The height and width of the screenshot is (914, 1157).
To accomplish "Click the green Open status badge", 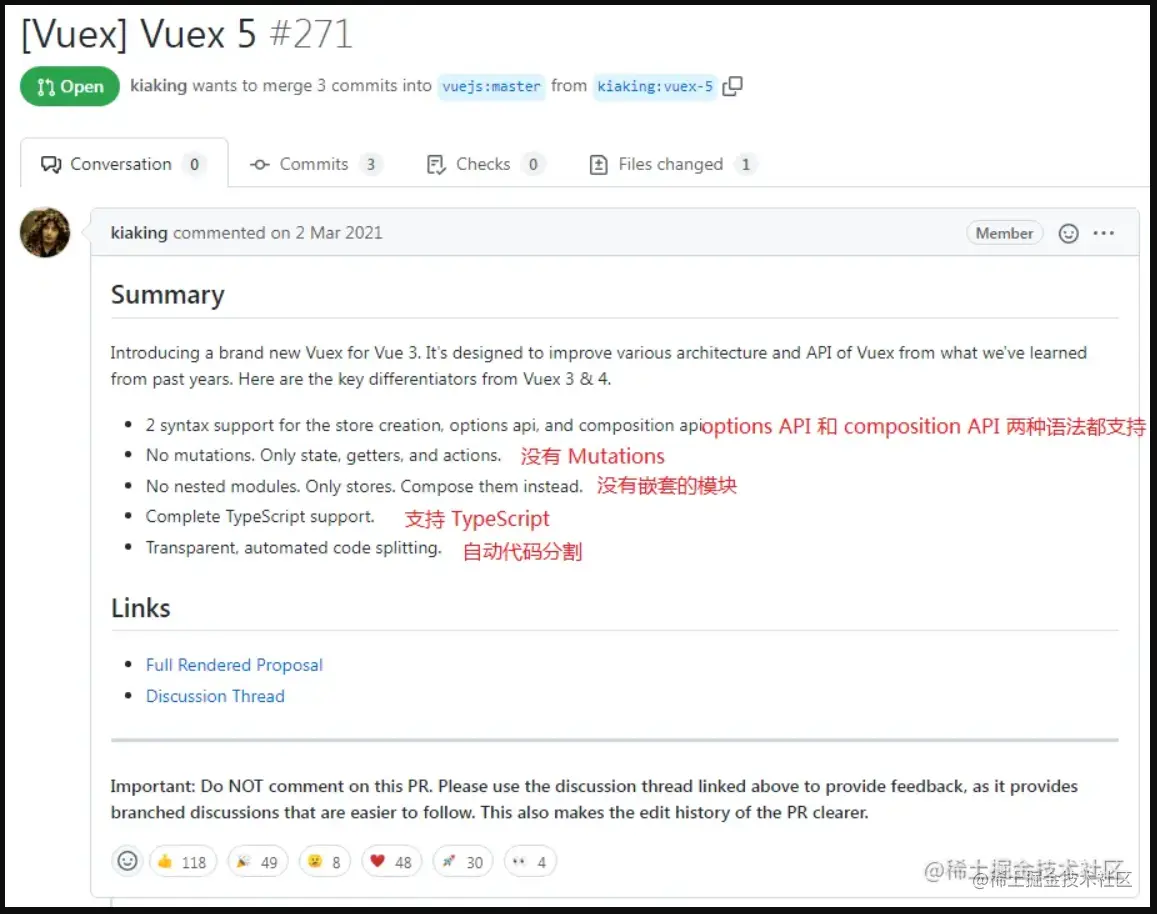I will pyautogui.click(x=69, y=86).
